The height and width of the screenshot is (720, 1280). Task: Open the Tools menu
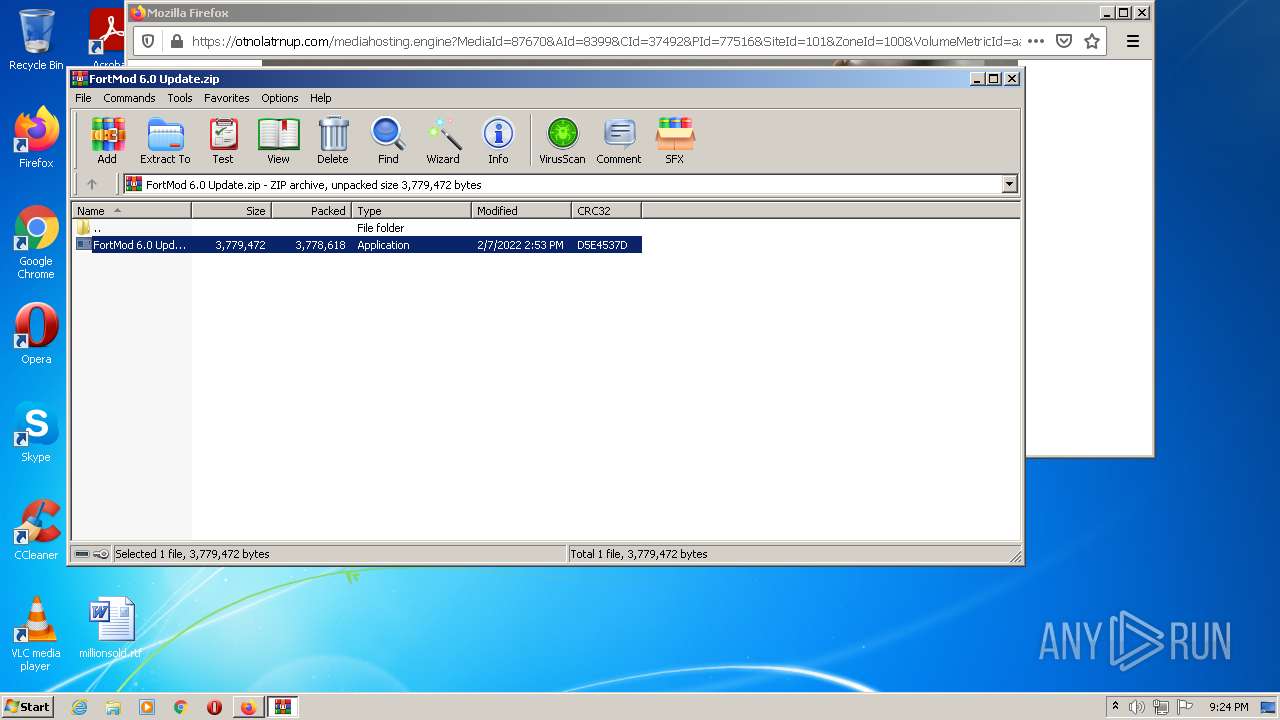180,98
